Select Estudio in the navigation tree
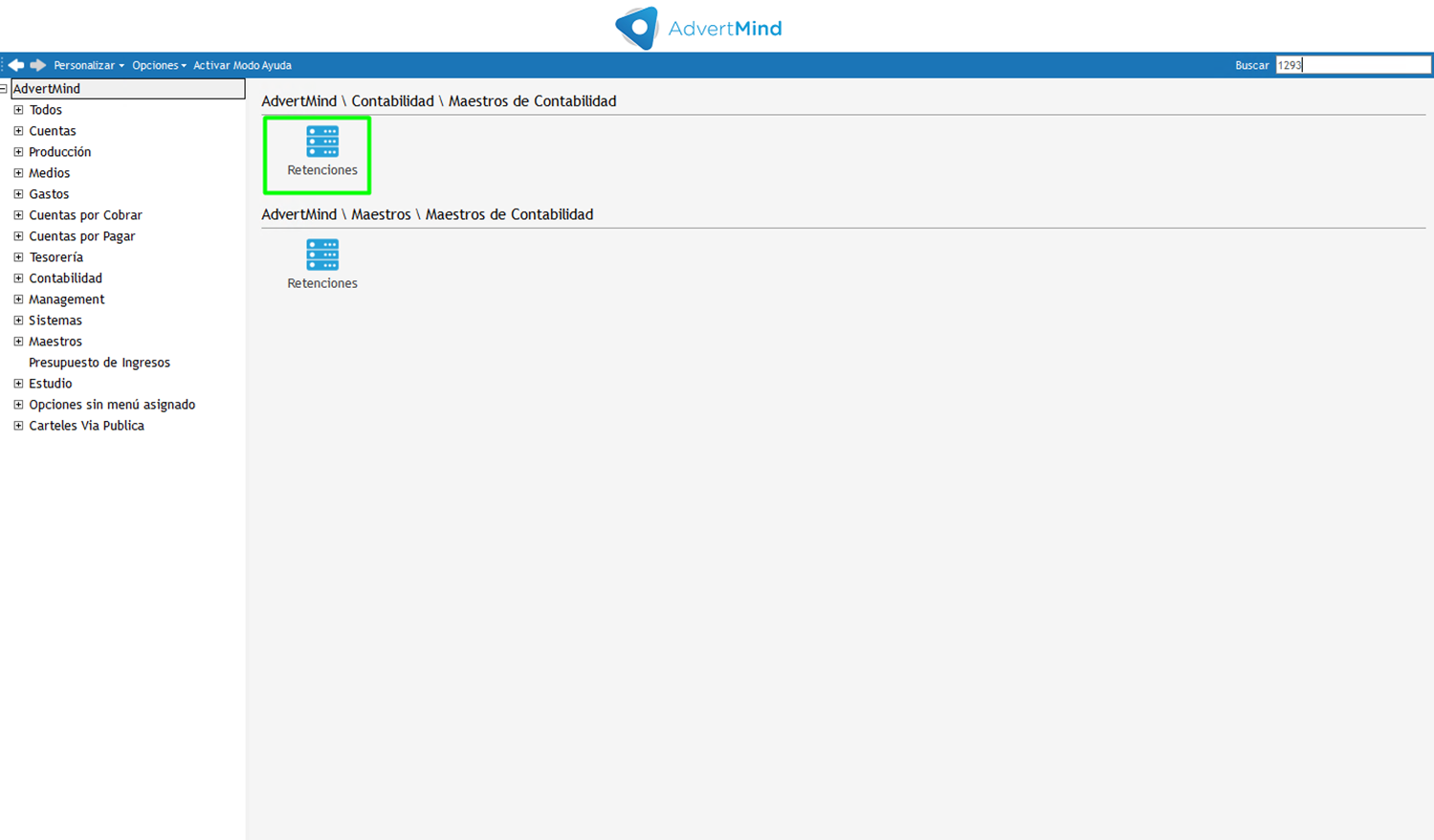The image size is (1434, 840). coord(51,384)
